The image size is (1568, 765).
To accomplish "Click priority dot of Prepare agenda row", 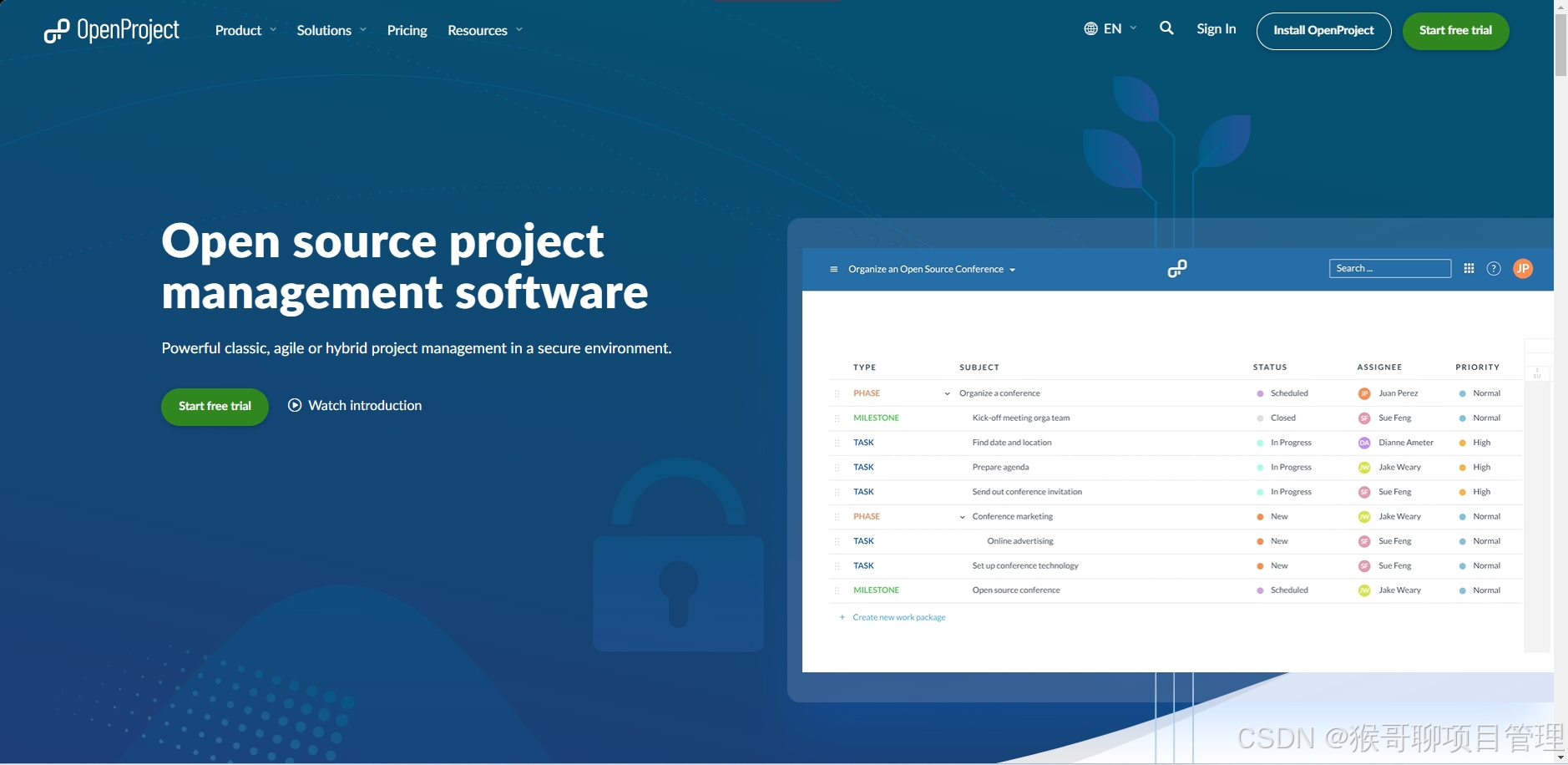I will tap(1462, 467).
